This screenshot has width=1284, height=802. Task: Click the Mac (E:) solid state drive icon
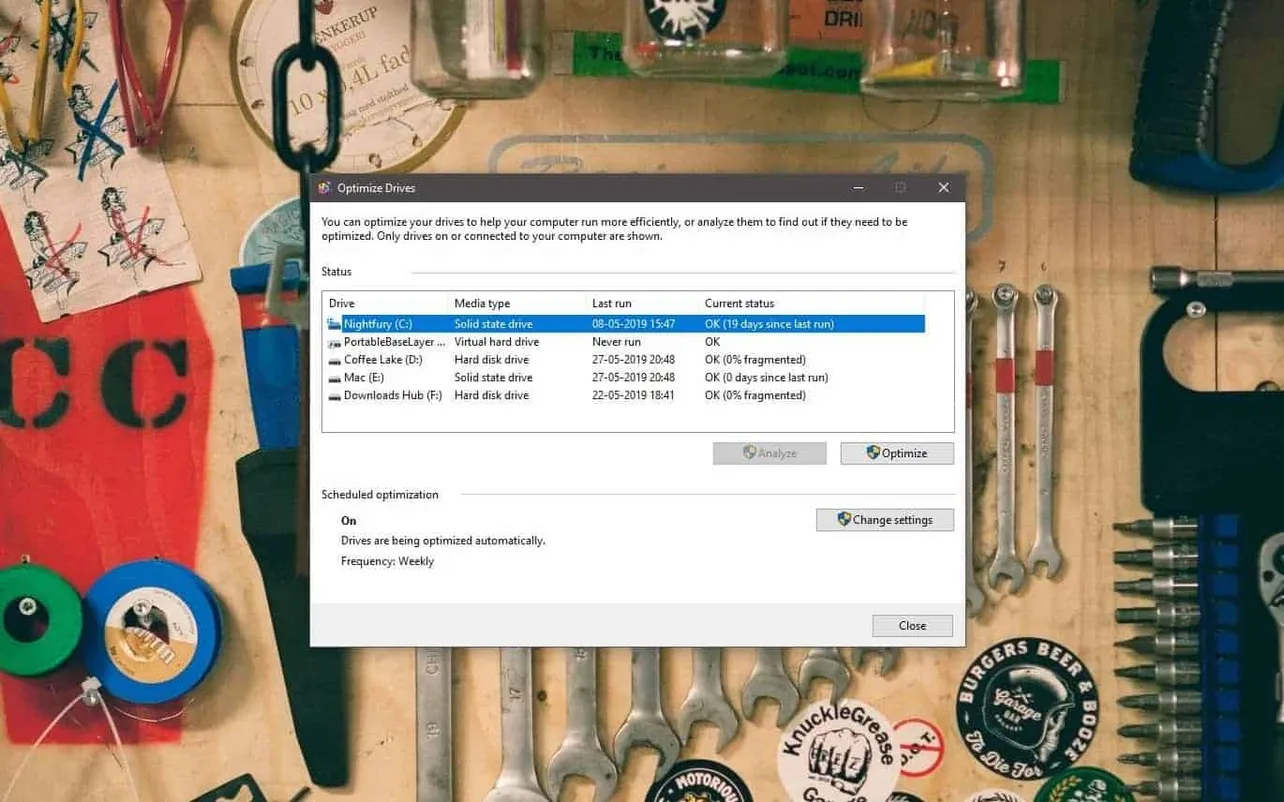[x=333, y=377]
